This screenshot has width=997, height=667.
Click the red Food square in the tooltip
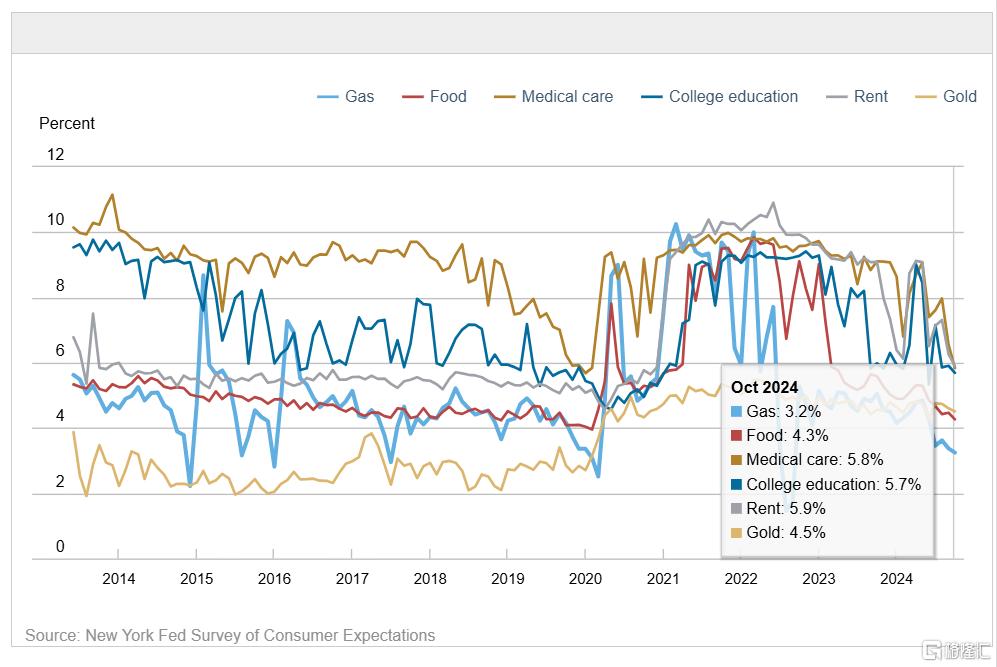coord(737,435)
